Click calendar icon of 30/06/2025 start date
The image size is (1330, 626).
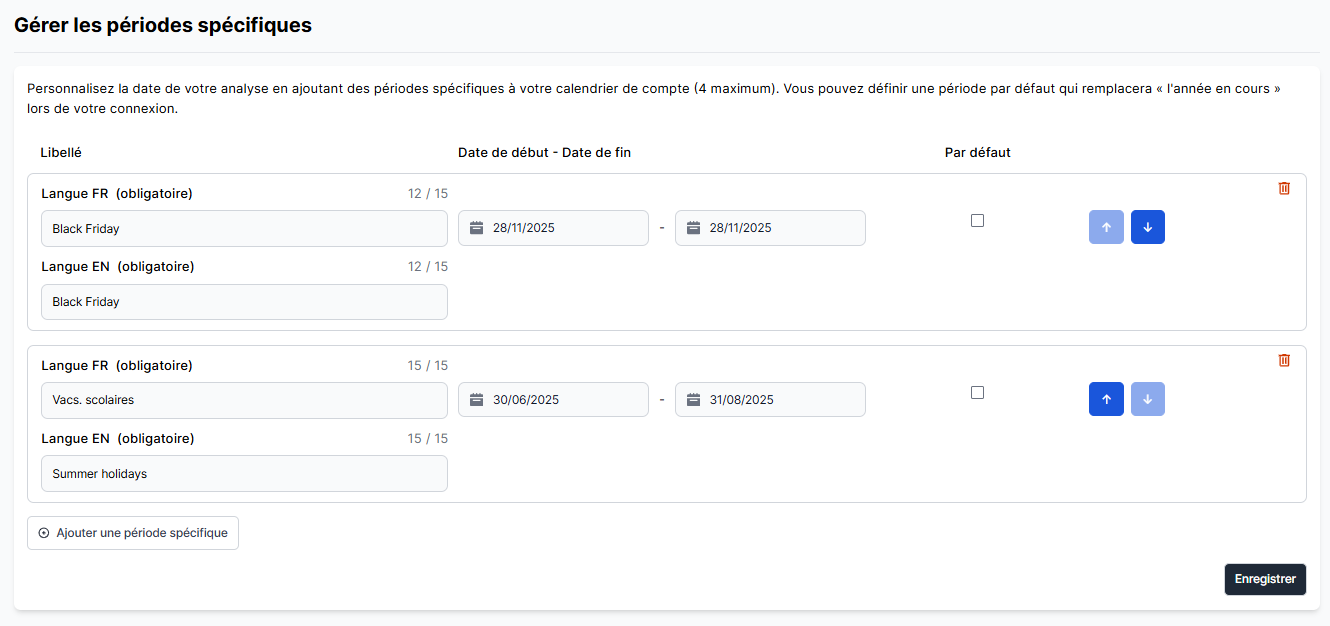pyautogui.click(x=477, y=400)
